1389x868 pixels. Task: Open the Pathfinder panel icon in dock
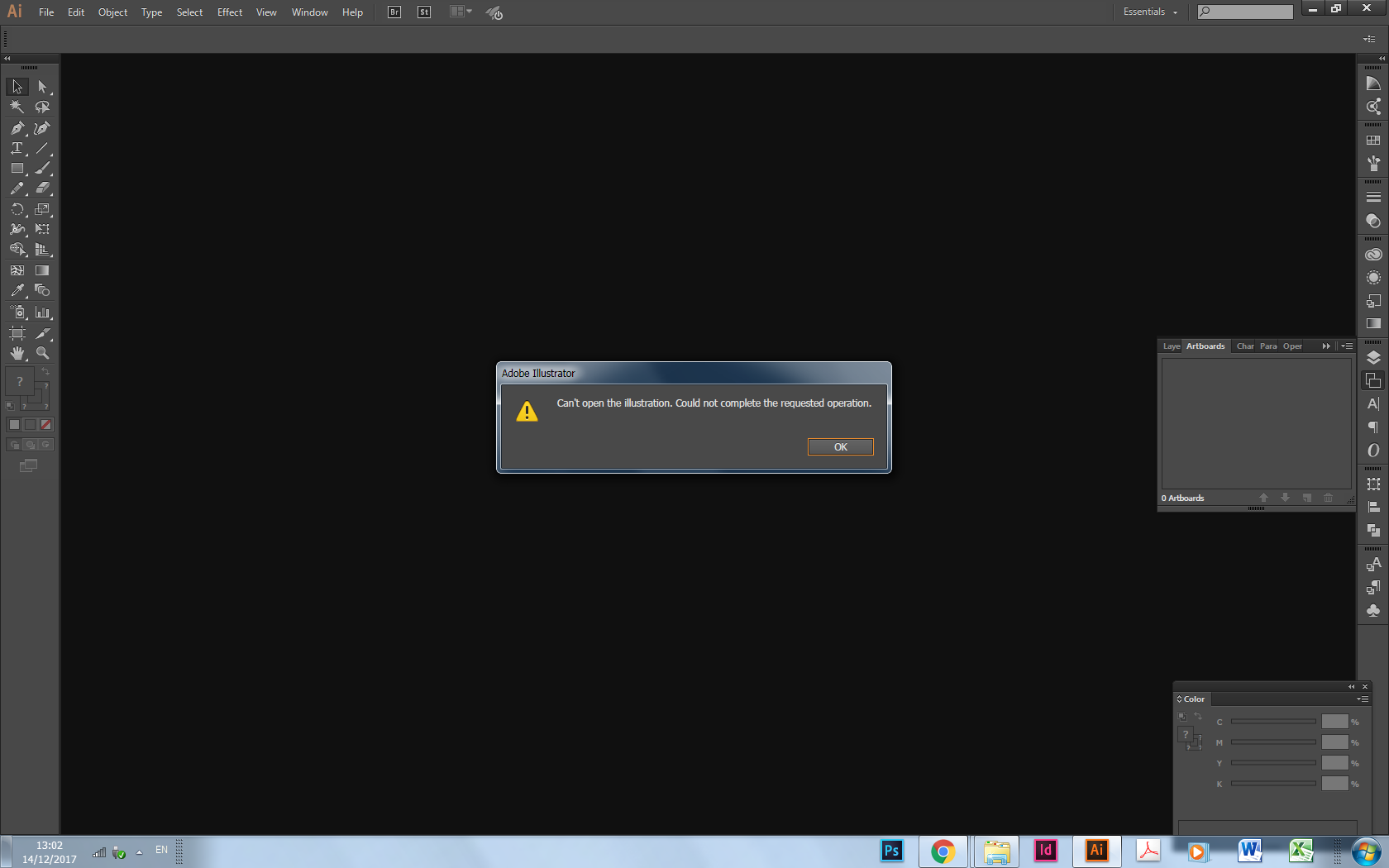click(x=1373, y=531)
